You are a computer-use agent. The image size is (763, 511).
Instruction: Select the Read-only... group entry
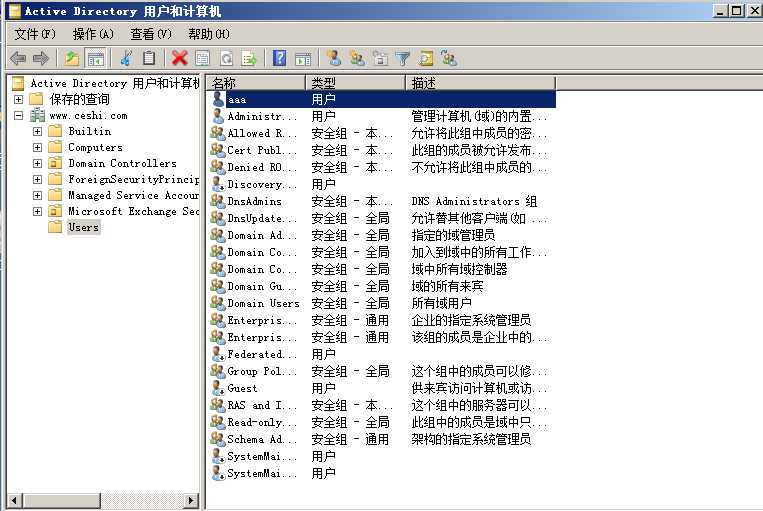(x=262, y=422)
